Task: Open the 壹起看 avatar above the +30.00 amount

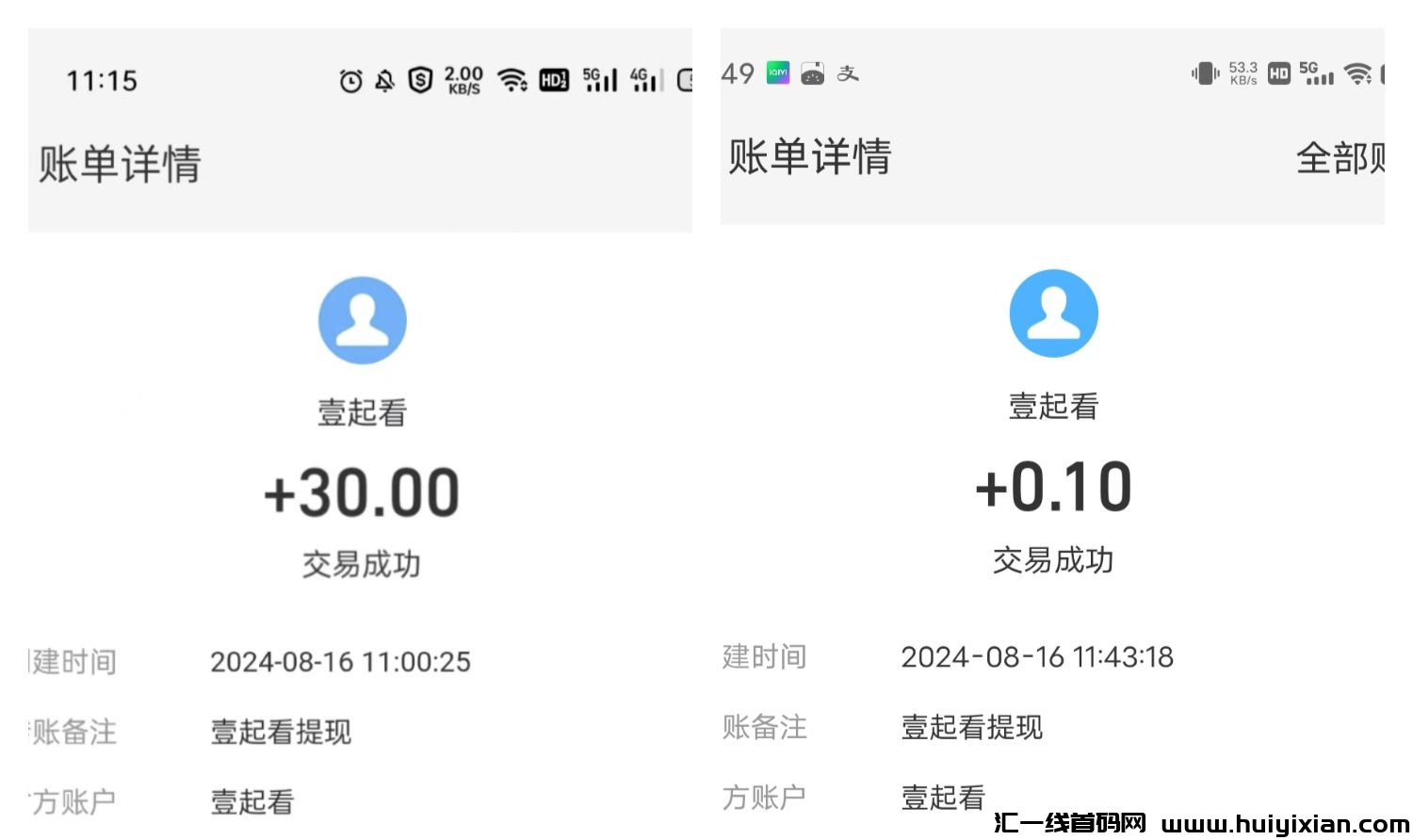Action: (x=363, y=320)
